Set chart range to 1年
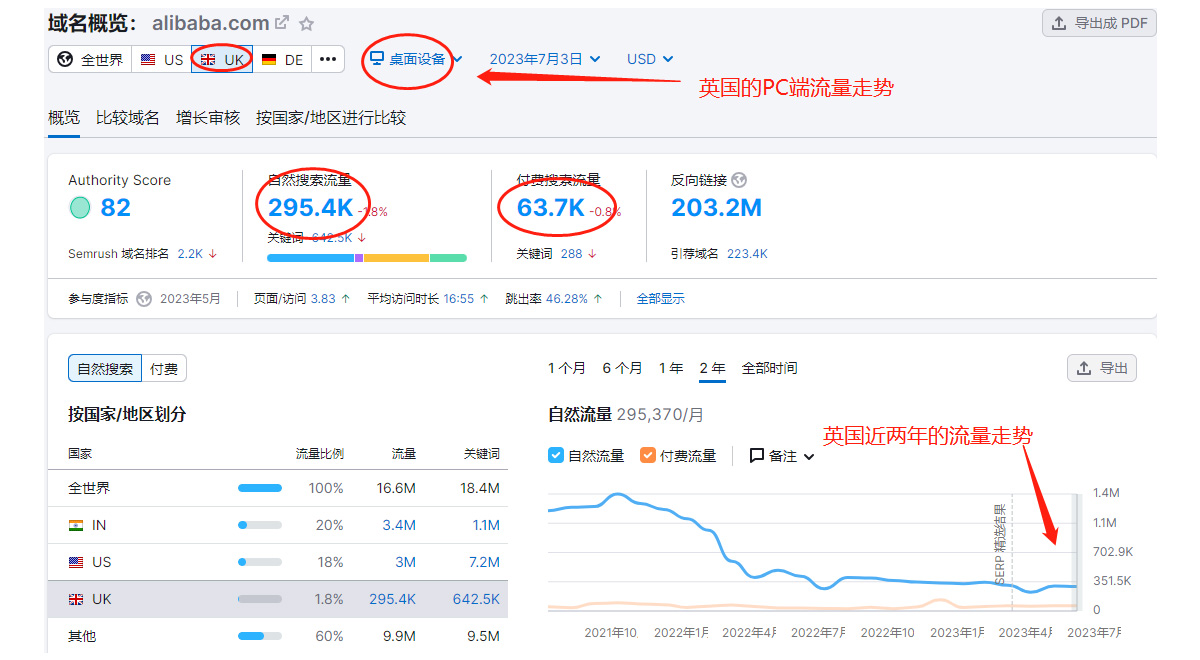The image size is (1200, 660). tap(671, 368)
